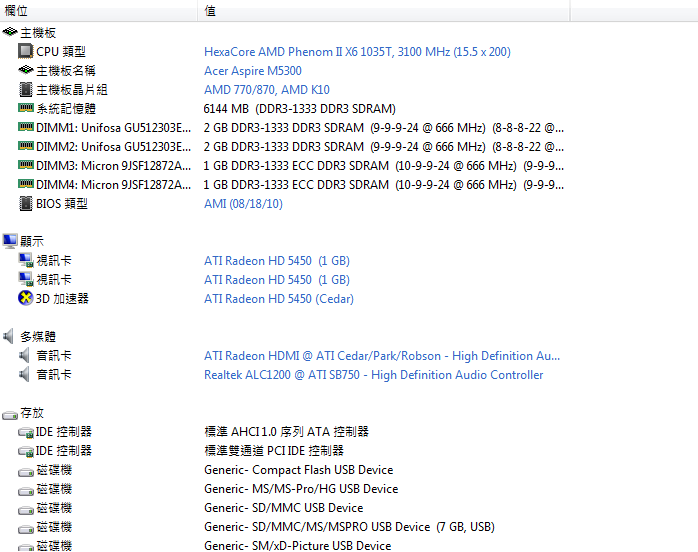Viewport: 698px width, 552px height.
Task: Click the DIMM4 memory module icon
Action: (x=26, y=183)
